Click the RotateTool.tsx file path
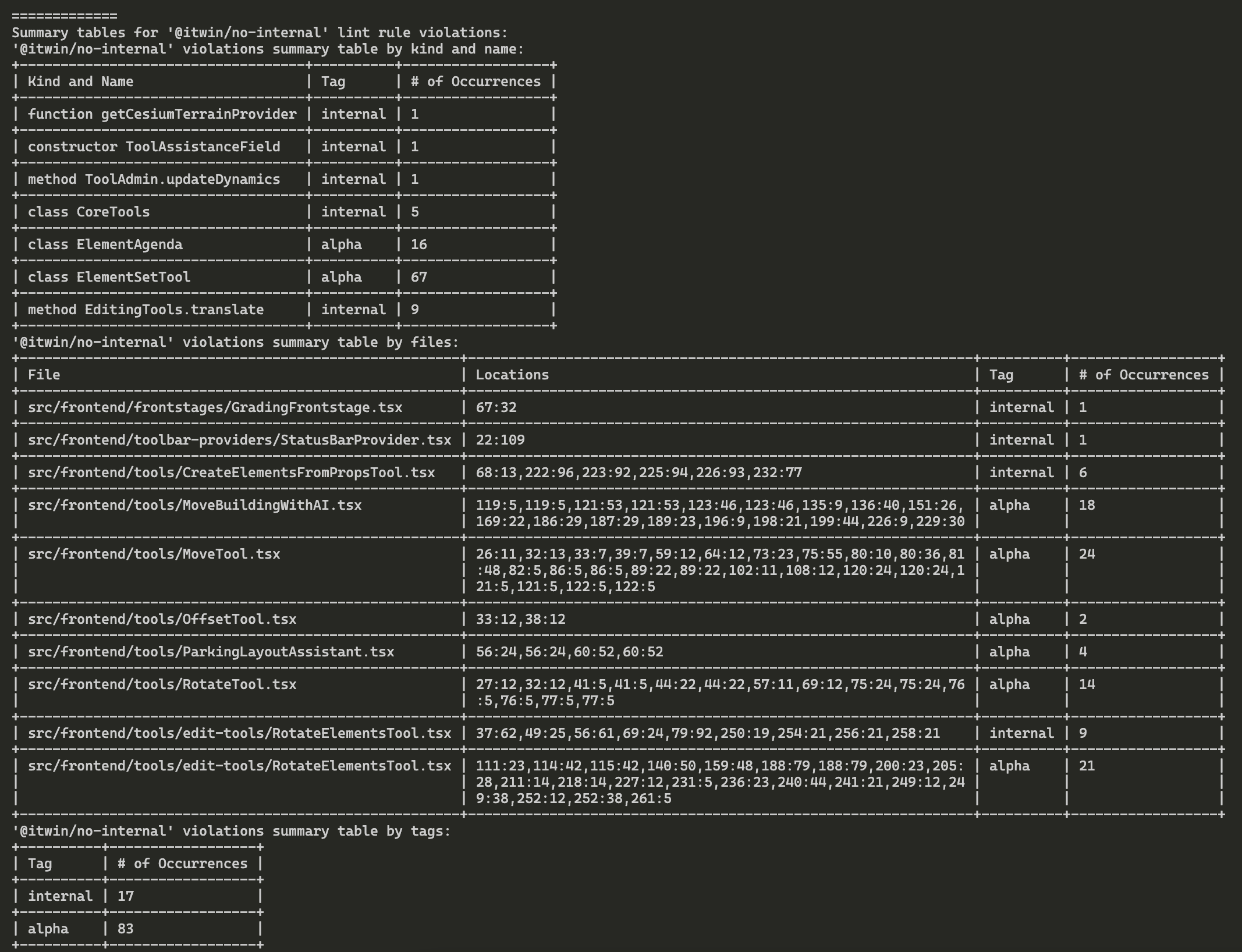This screenshot has height=952, width=1242. click(162, 684)
